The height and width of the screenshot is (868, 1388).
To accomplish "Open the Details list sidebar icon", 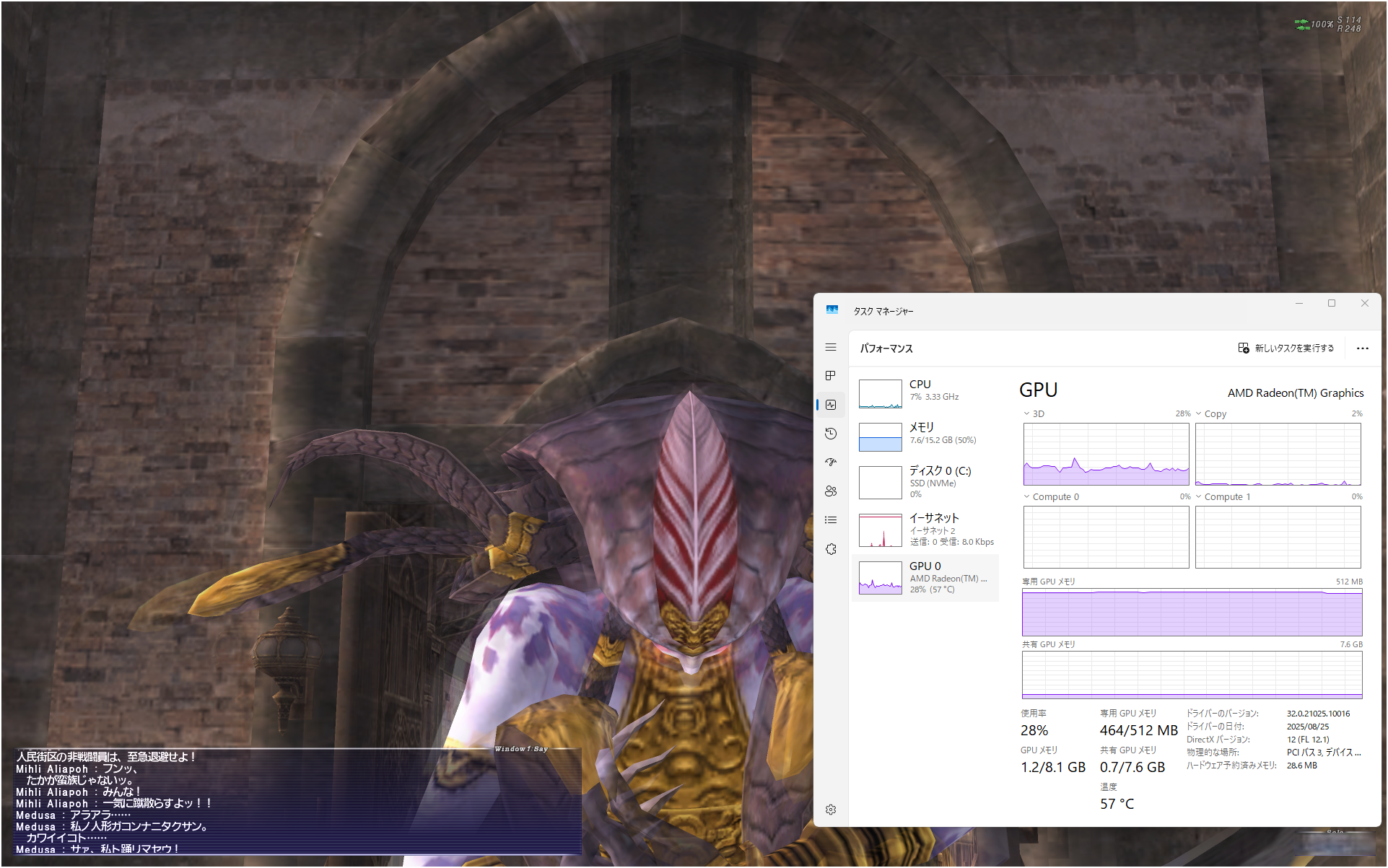I will 831,520.
